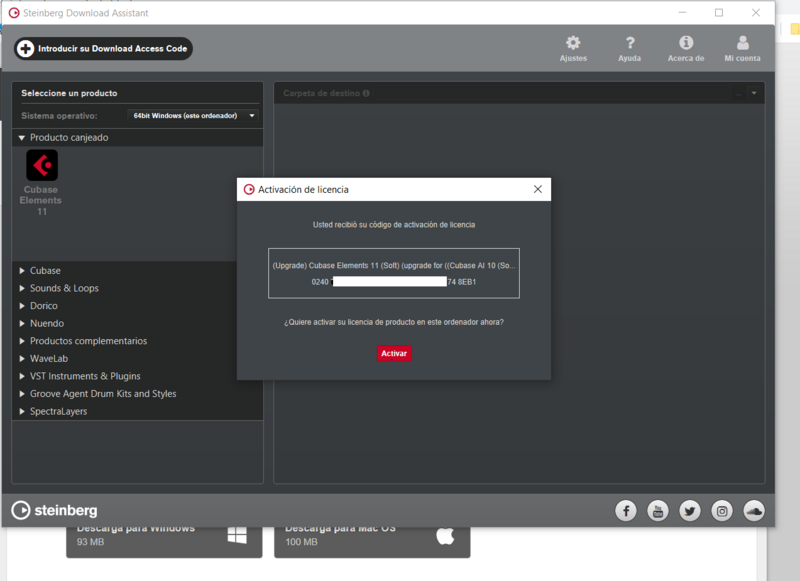Open Ajustes gear settings
The width and height of the screenshot is (800, 581).
[573, 48]
